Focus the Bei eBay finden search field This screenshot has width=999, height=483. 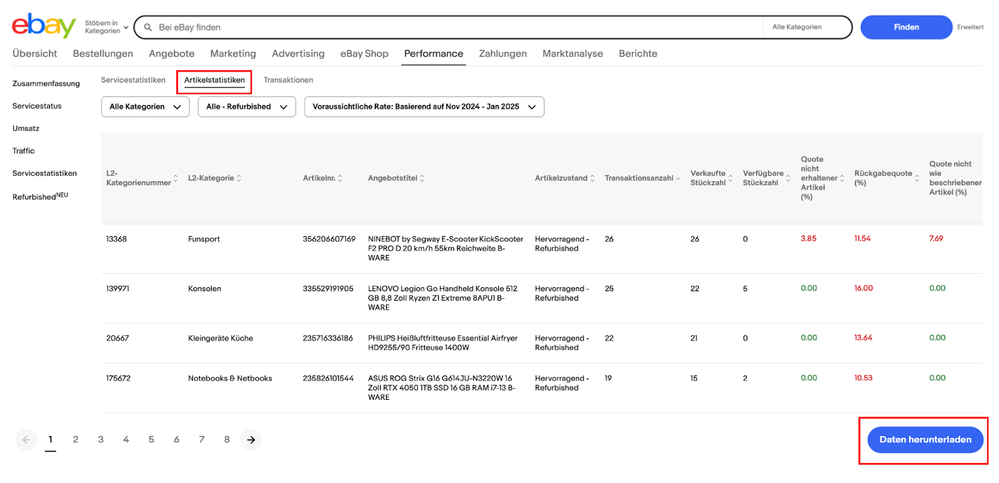point(450,27)
